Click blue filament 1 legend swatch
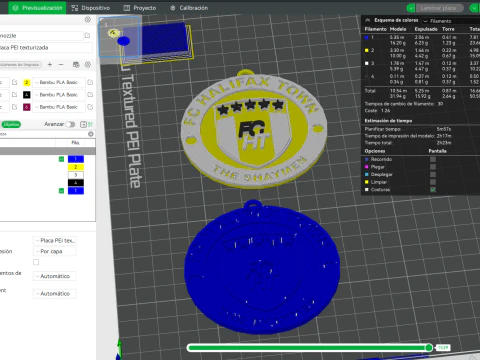Screen dimensions: 480x360 (x=367, y=37)
